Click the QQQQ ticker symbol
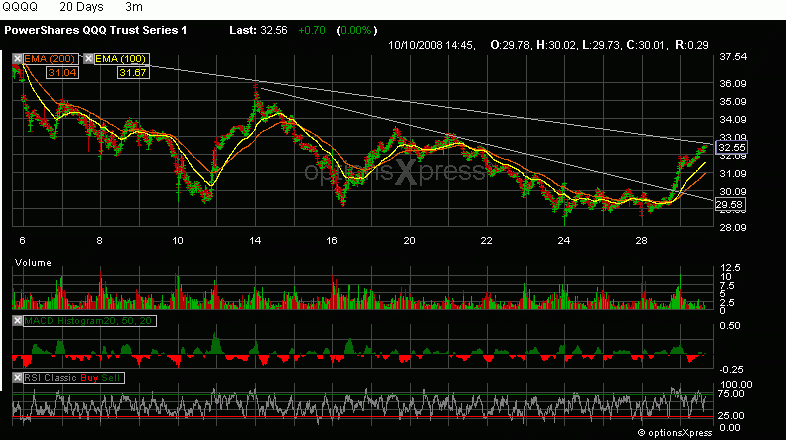786x440 pixels. pos(20,7)
